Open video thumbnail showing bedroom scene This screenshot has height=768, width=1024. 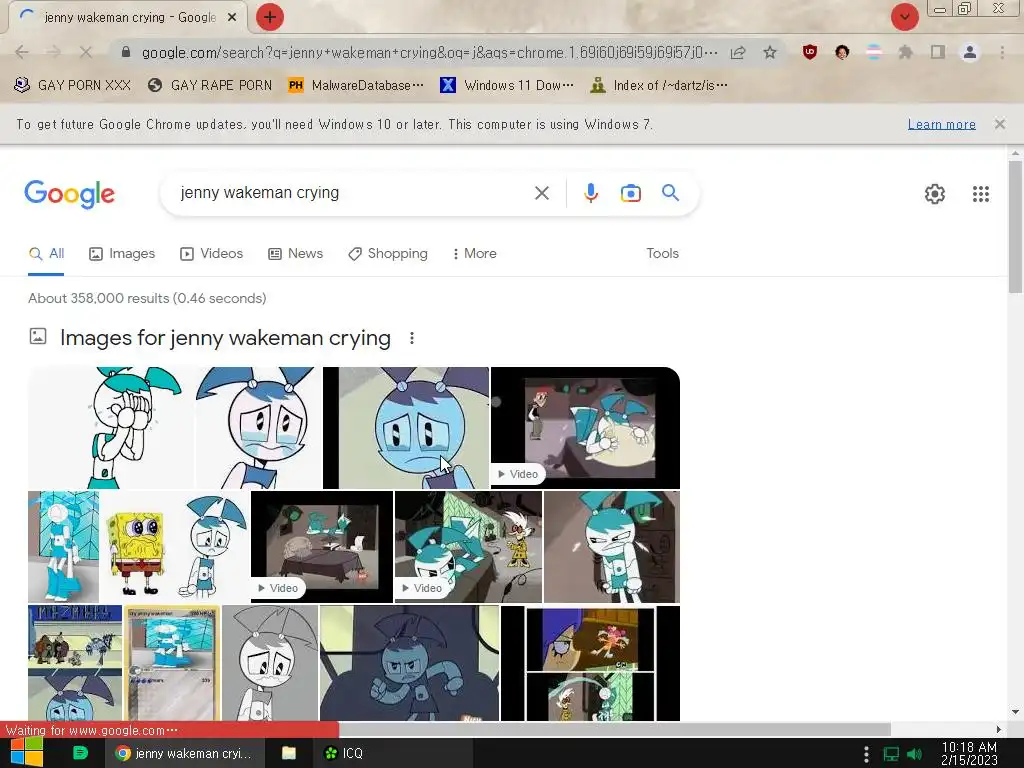point(322,547)
